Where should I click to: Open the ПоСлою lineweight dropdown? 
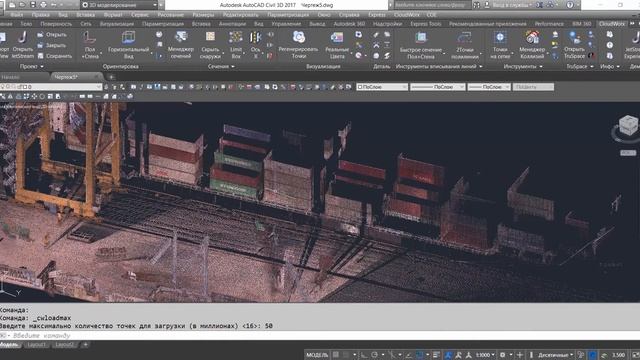[x=489, y=87]
